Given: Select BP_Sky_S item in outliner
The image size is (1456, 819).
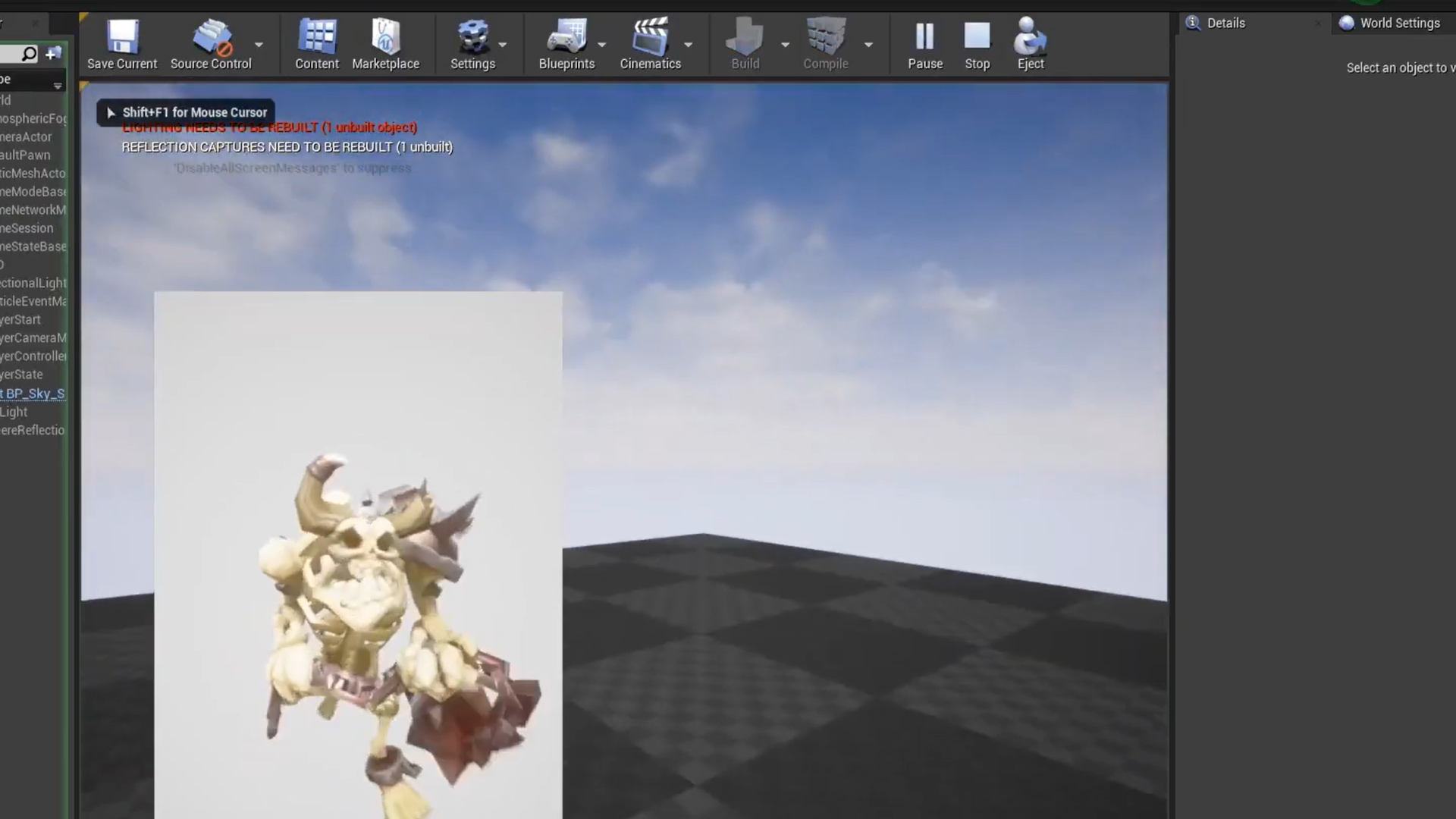Looking at the screenshot, I should pyautogui.click(x=34, y=394).
